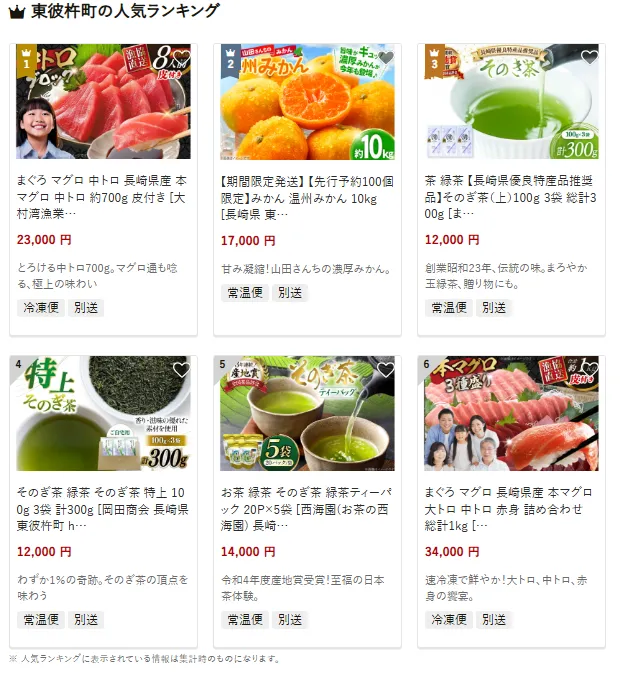Viewport: 634px width, 681px height.
Task: Click the rank 3 crown badge
Action: pyautogui.click(x=434, y=60)
